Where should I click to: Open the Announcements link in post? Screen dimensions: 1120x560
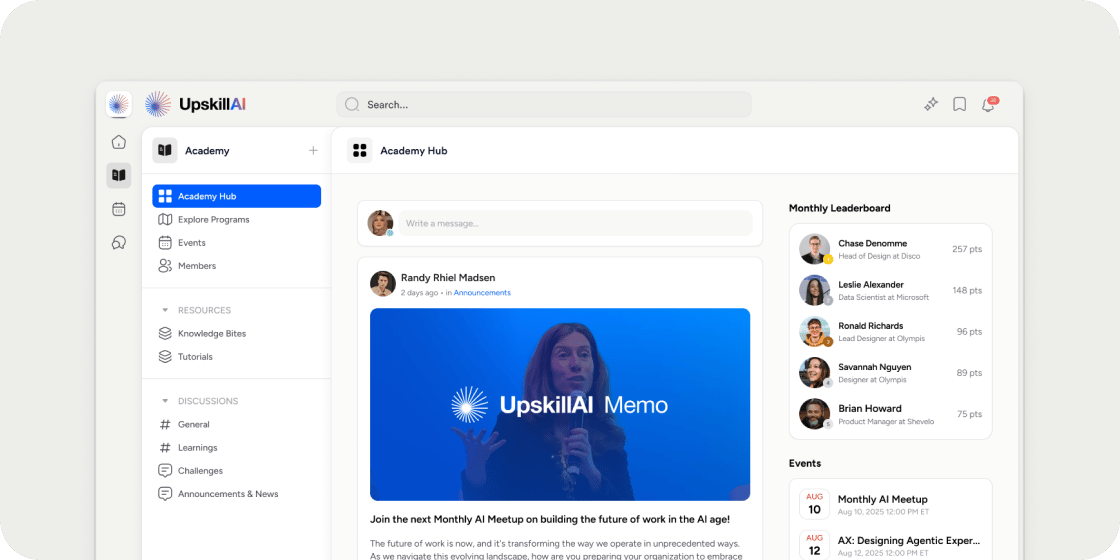[482, 293]
